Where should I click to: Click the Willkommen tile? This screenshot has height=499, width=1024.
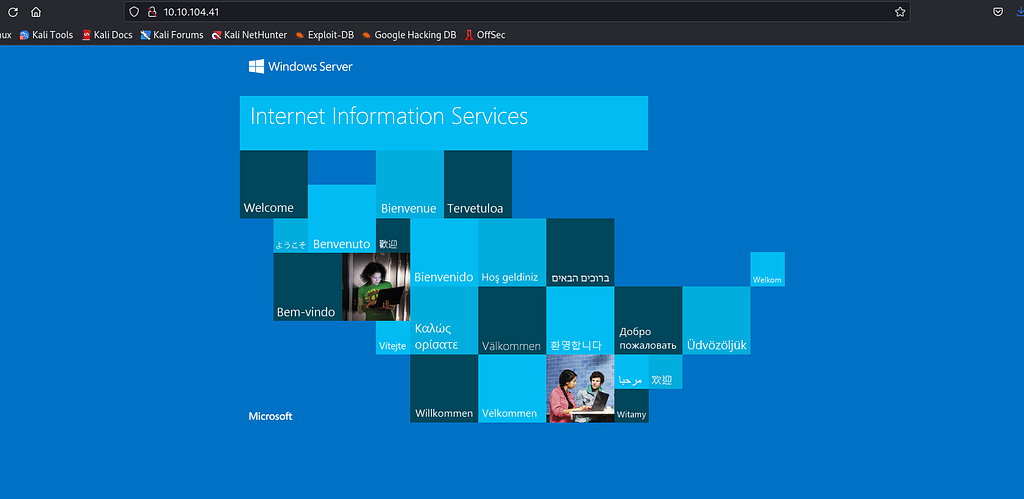444,389
